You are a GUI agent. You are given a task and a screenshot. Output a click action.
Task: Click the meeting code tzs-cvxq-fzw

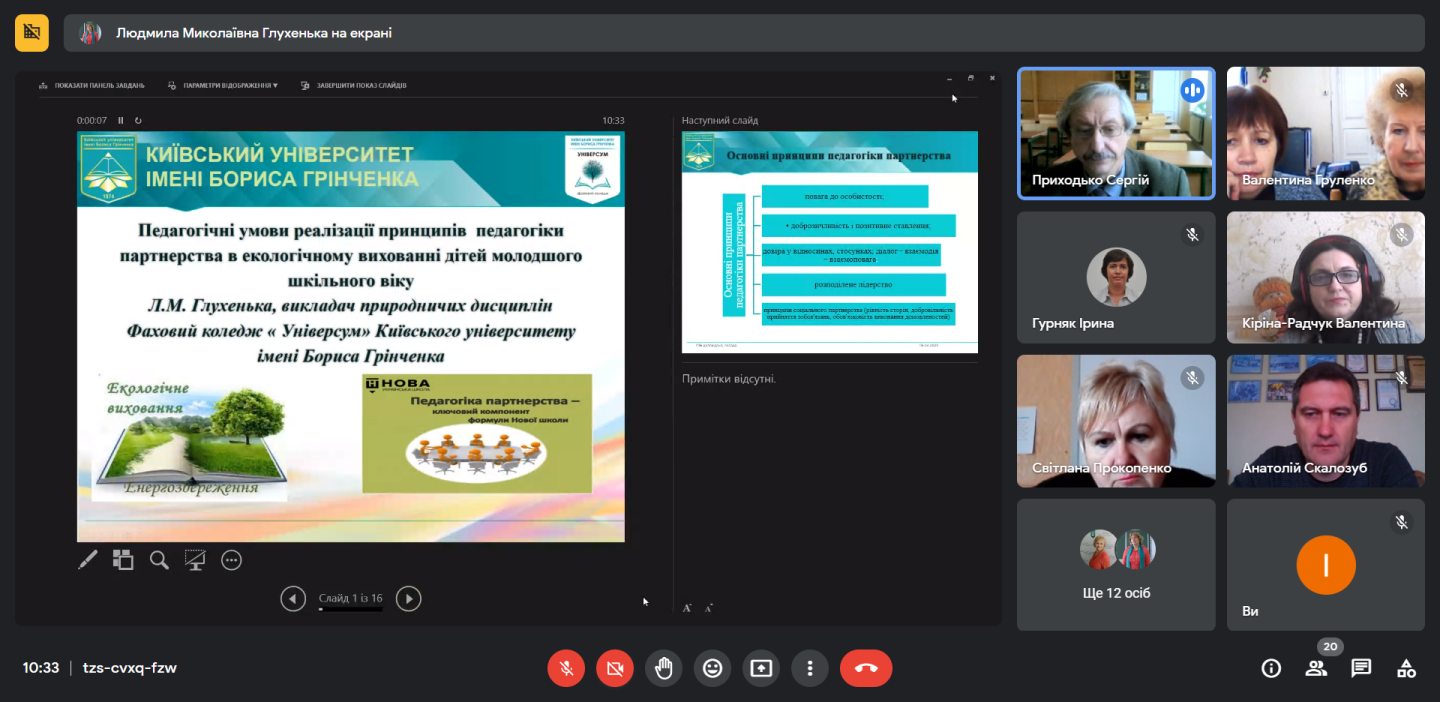click(130, 668)
